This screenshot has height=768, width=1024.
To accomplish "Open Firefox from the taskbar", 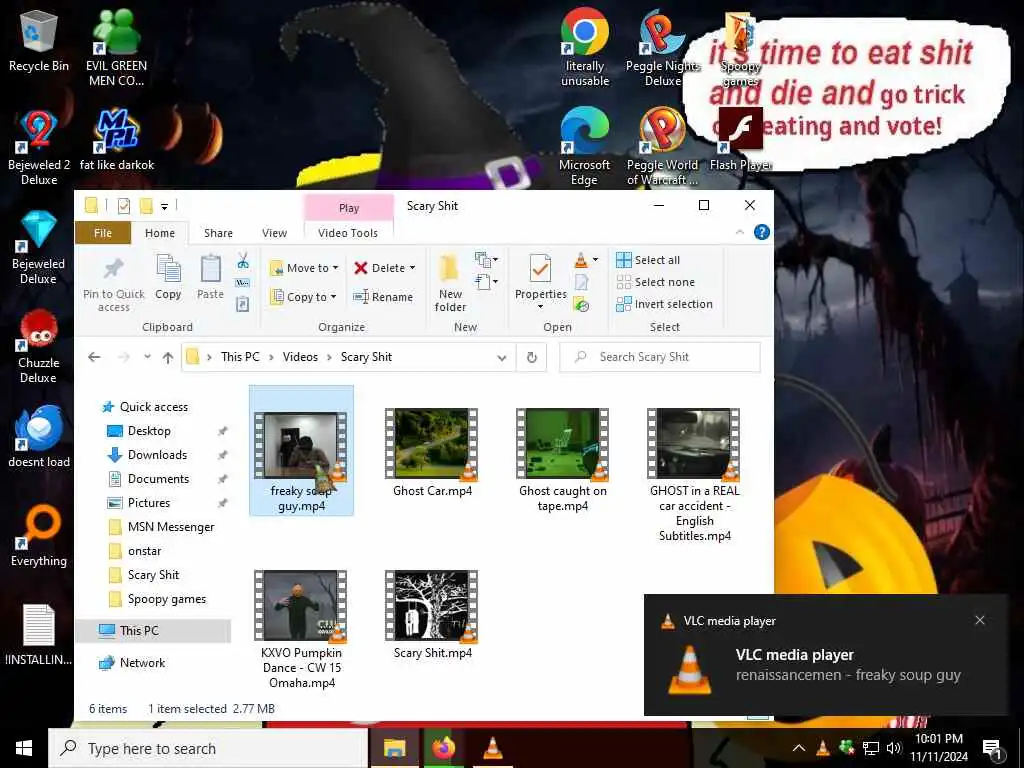I will (x=443, y=748).
